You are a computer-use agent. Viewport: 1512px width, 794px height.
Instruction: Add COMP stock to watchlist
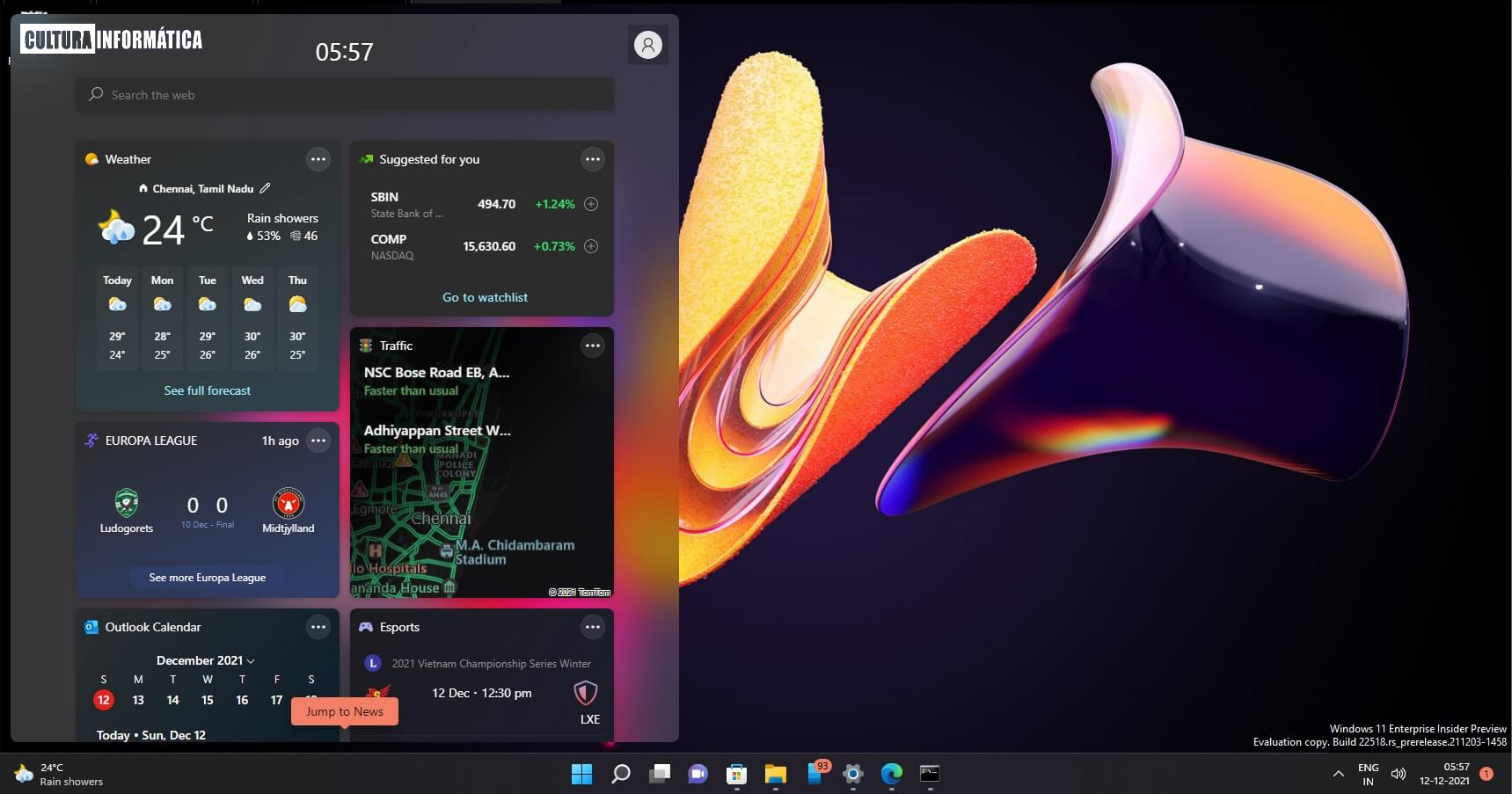591,246
